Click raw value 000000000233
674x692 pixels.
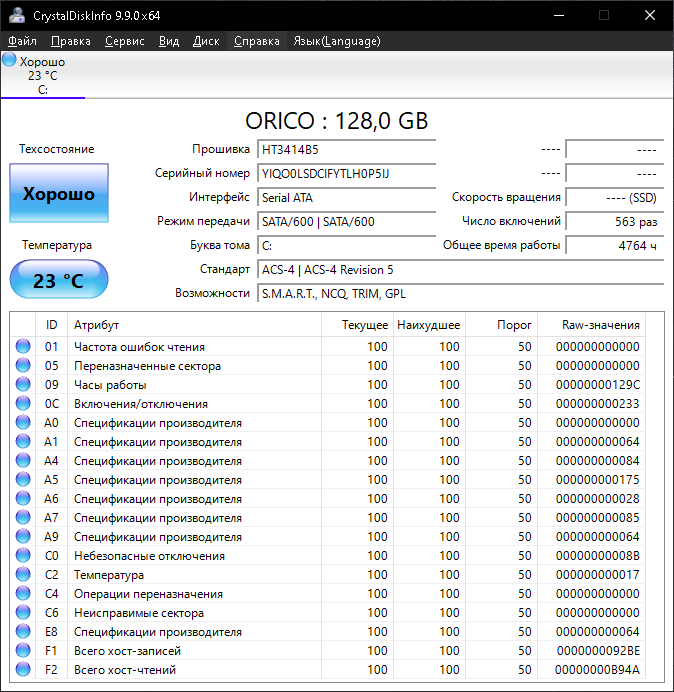click(x=598, y=404)
